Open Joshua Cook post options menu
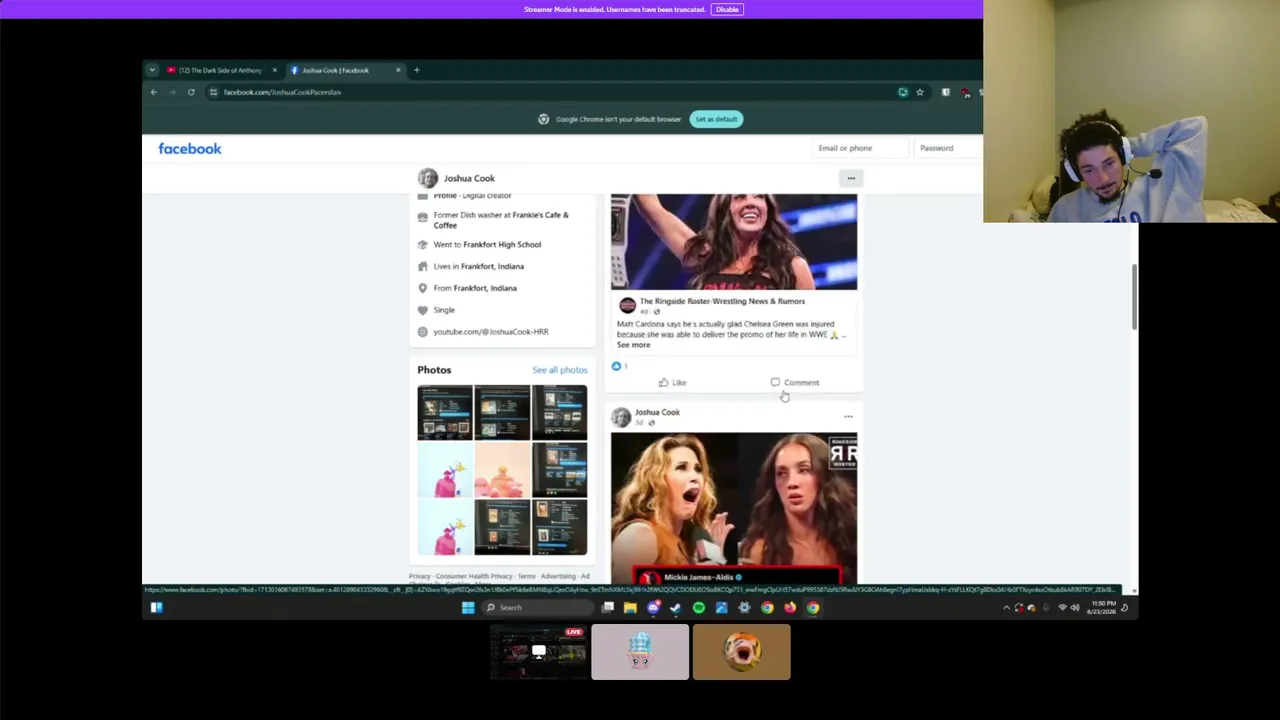 (x=848, y=416)
